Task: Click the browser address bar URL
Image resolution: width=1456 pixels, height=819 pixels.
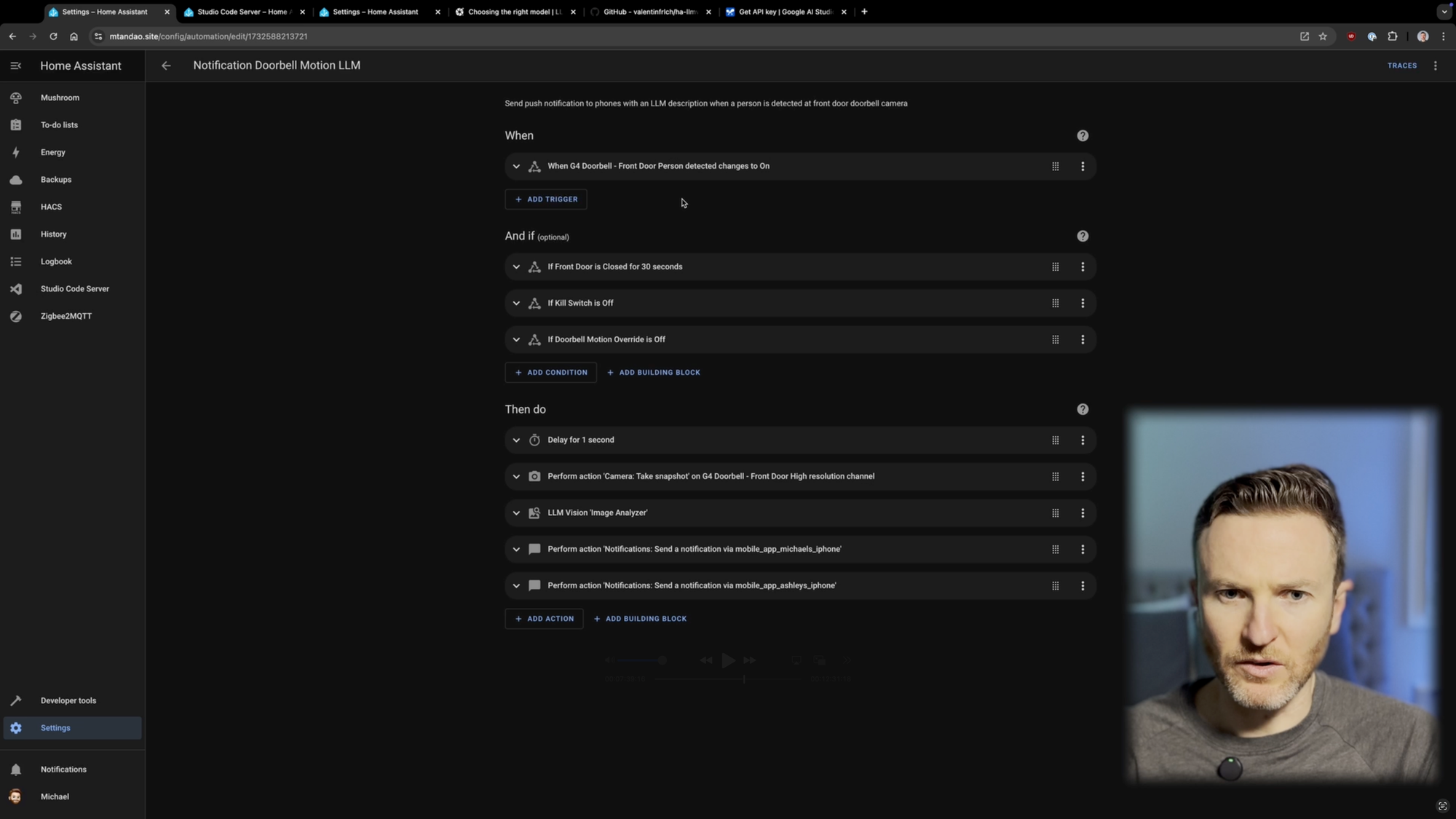Action: [x=208, y=36]
